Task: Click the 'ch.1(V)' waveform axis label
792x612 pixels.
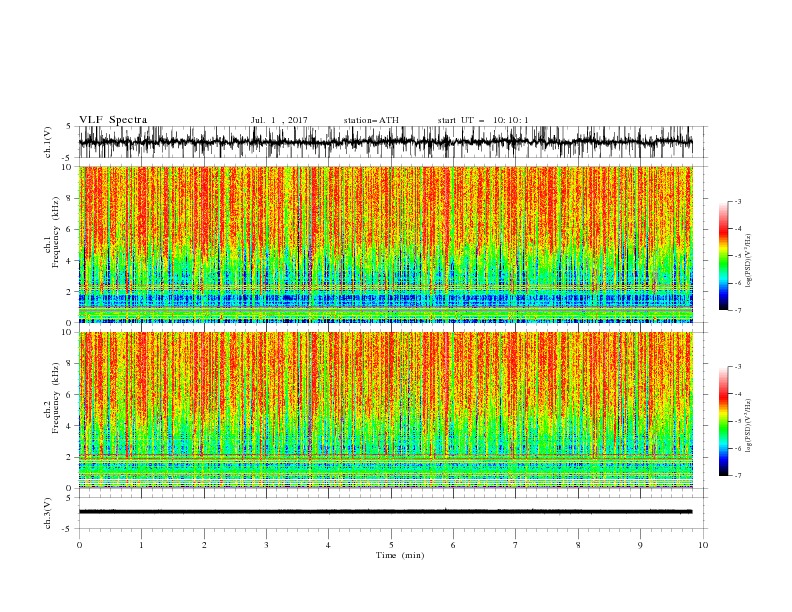Action: (48, 142)
